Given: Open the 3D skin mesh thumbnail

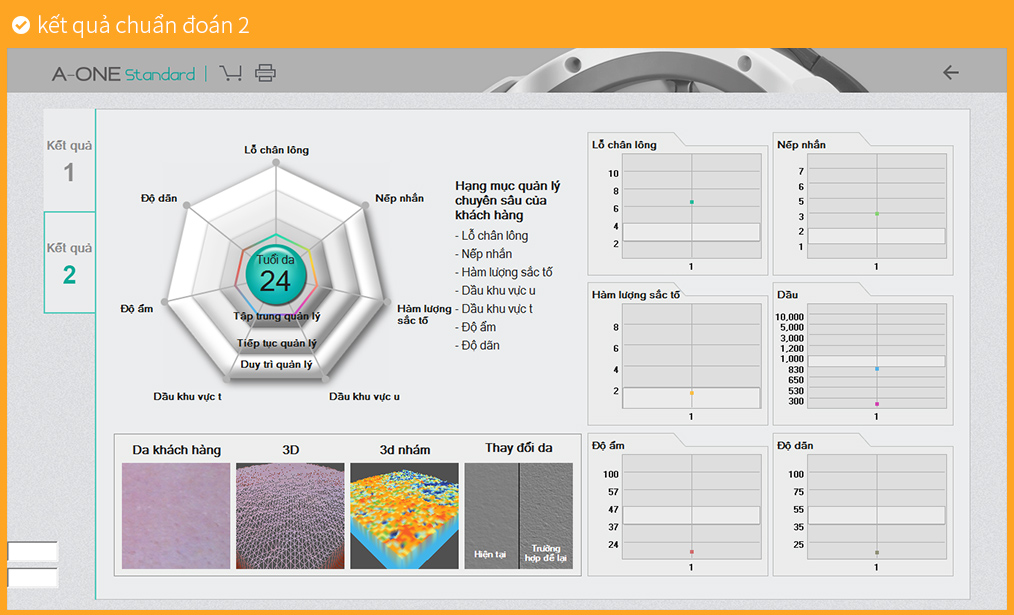Looking at the screenshot, I should [290, 515].
